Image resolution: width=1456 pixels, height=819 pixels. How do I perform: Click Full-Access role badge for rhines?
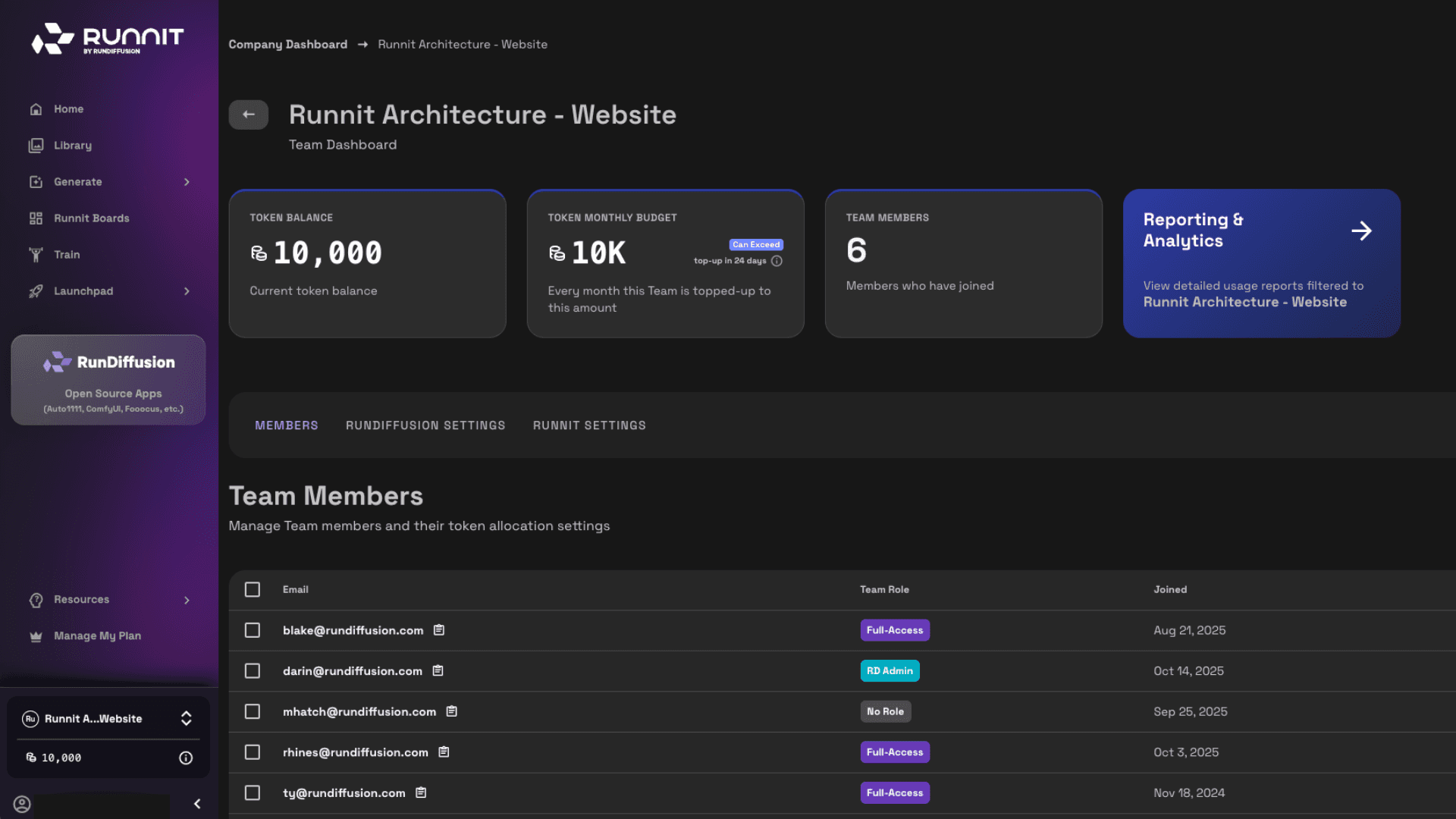point(895,752)
